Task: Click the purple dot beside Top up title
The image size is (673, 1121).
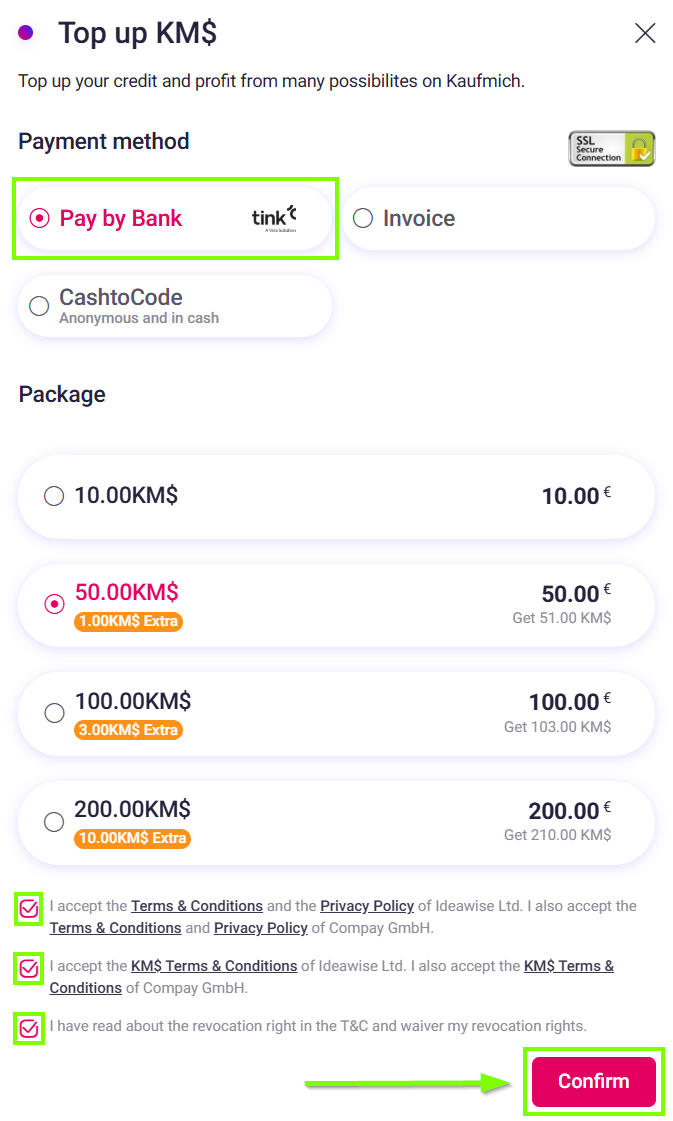Action: point(26,32)
